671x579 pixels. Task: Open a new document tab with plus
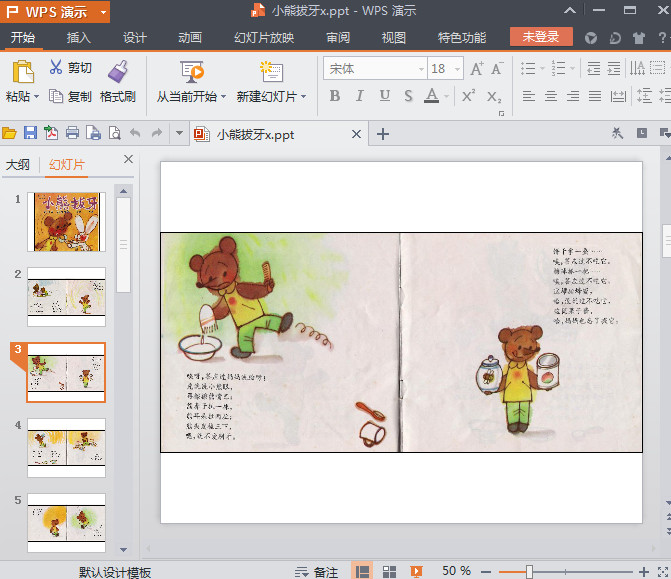tap(382, 134)
